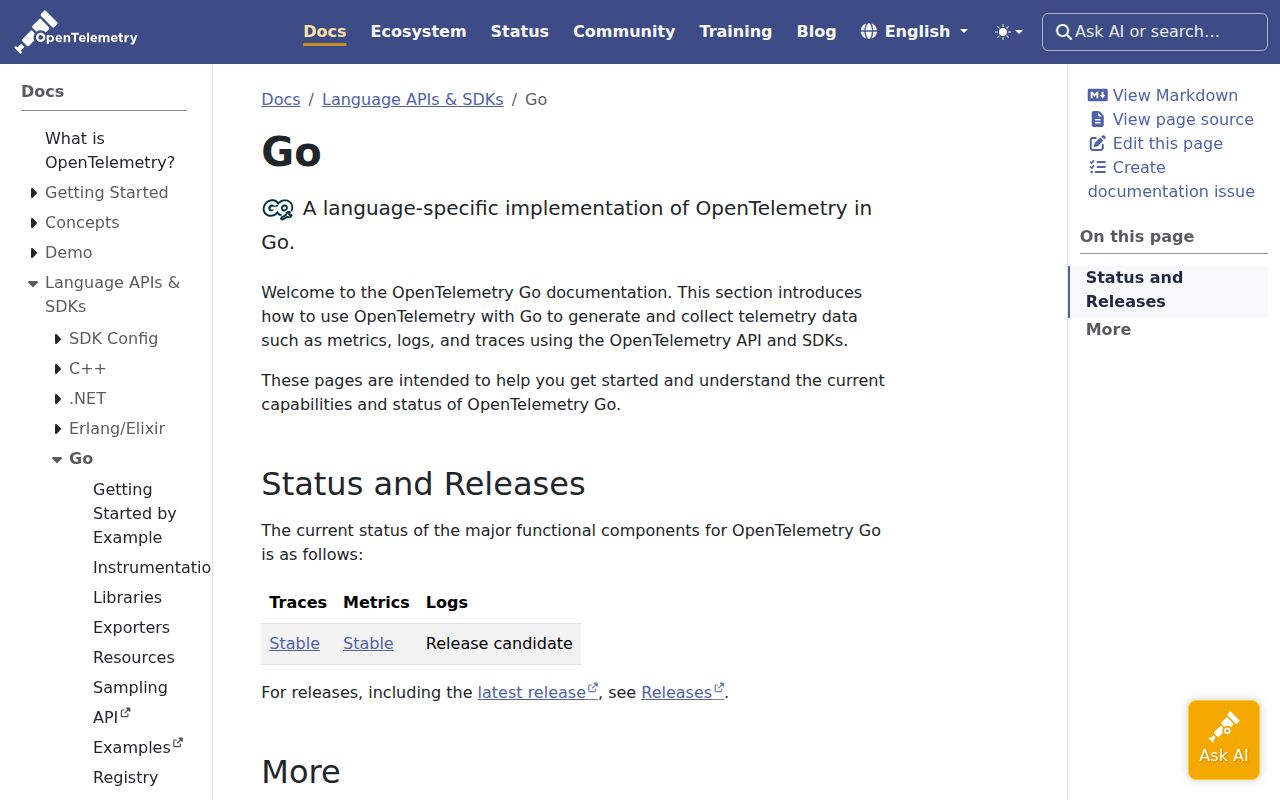Open the Docs navigation item

coord(325,31)
